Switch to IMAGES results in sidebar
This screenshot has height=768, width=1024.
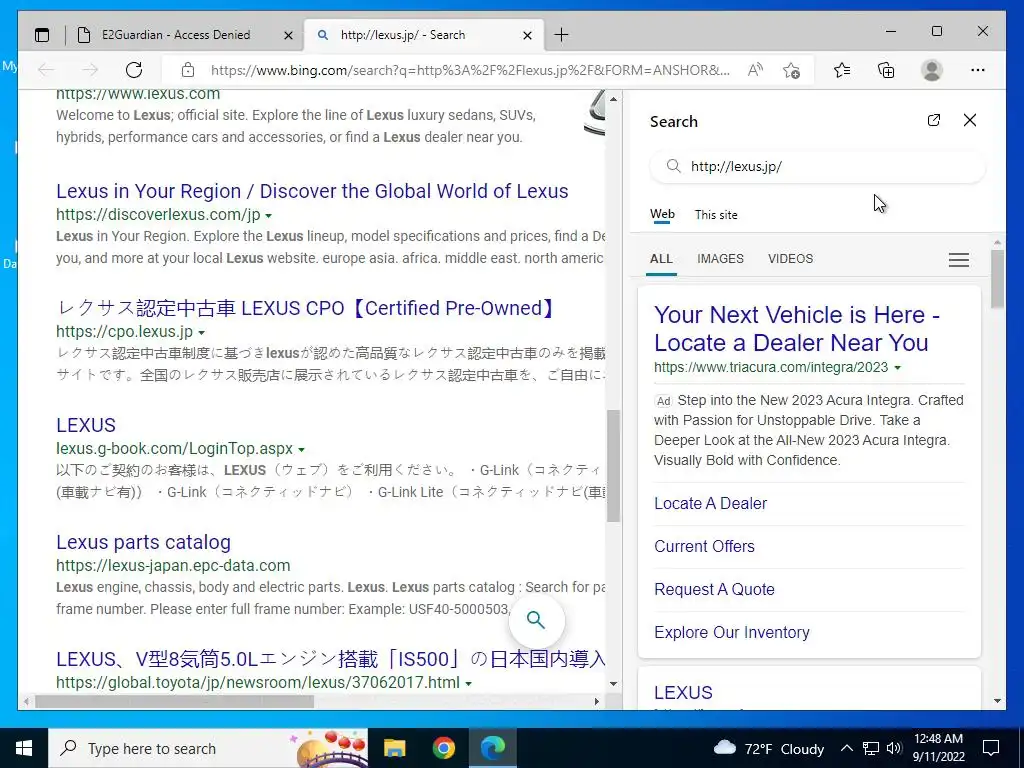tap(720, 259)
